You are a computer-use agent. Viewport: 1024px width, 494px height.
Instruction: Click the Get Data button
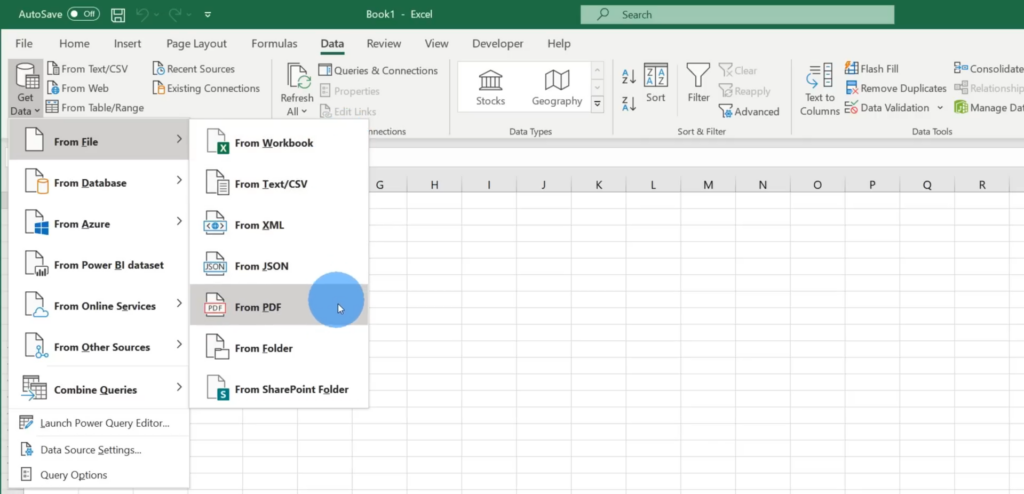coord(25,88)
